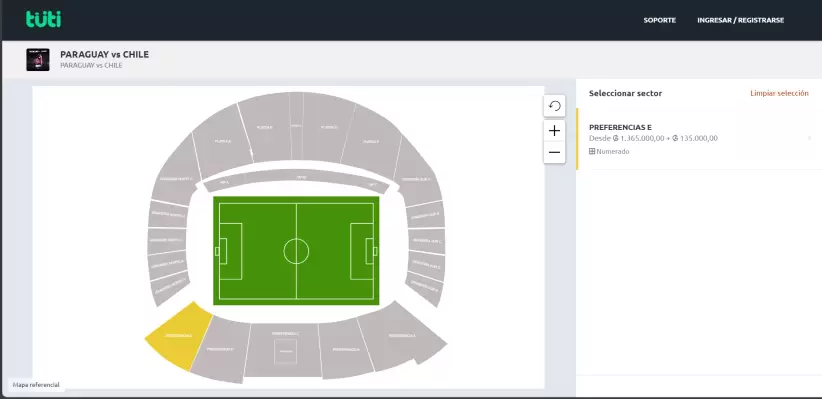
Task: Open the Paraguay vs Chile event thumbnail
Action: click(38, 60)
